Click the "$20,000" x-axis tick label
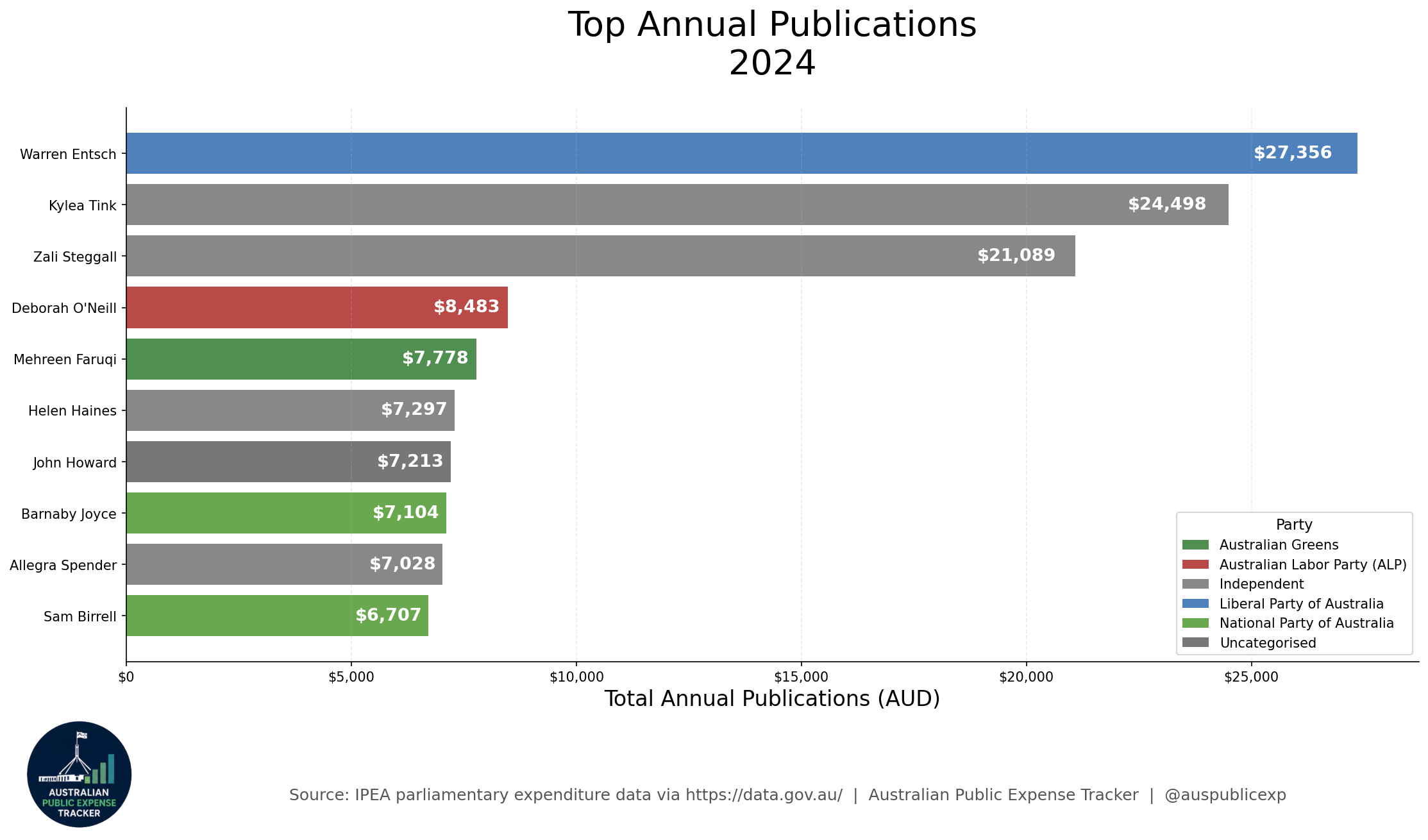Viewport: 1428px width, 840px height. click(1027, 678)
